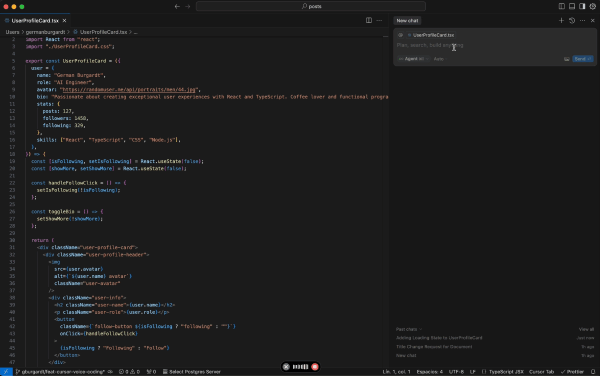Click Select Postgres Server

(x=192, y=371)
